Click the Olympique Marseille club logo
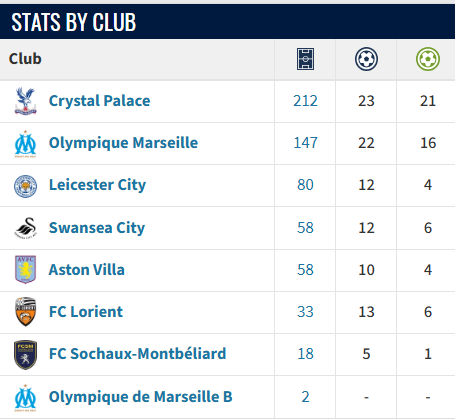This screenshot has width=455, height=420. coord(25,144)
